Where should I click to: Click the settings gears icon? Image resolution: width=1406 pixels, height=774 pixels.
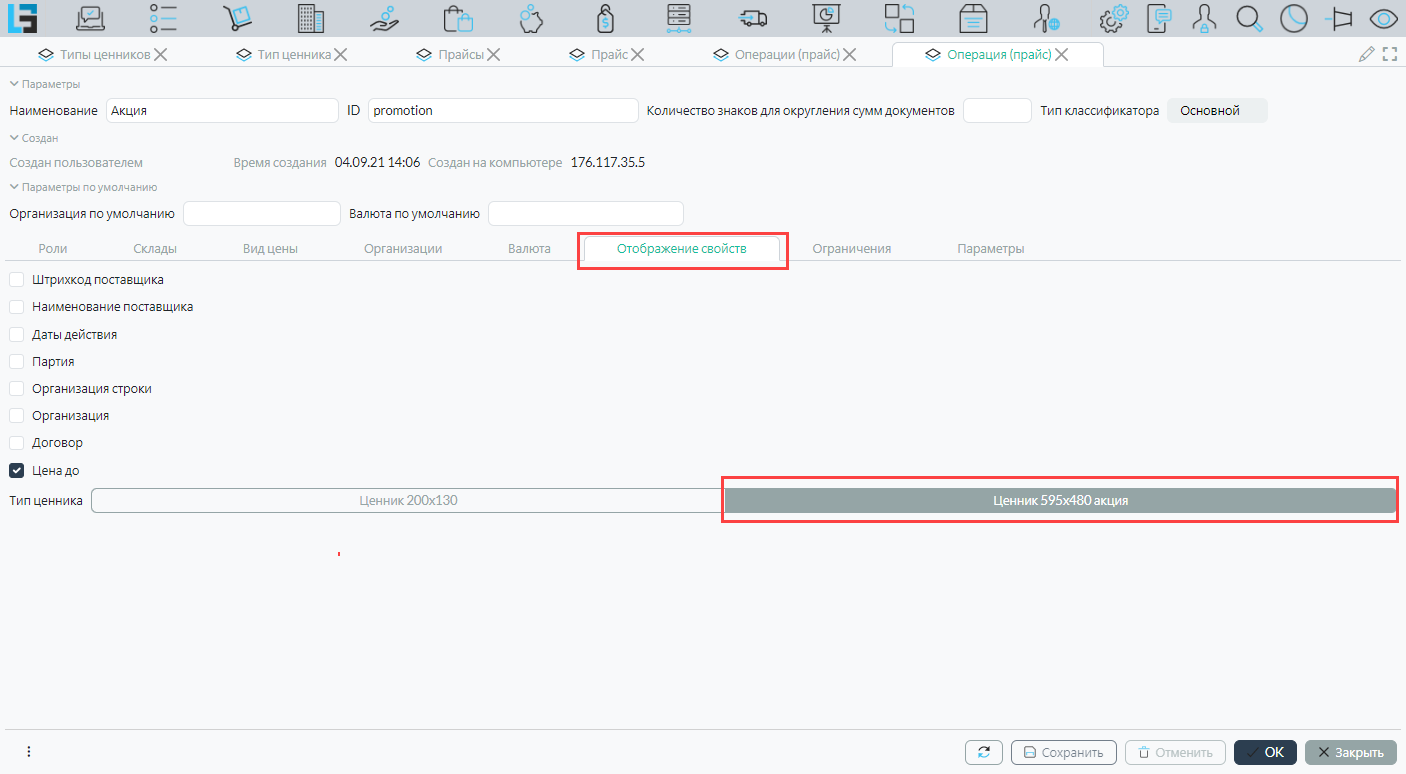coord(1113,18)
